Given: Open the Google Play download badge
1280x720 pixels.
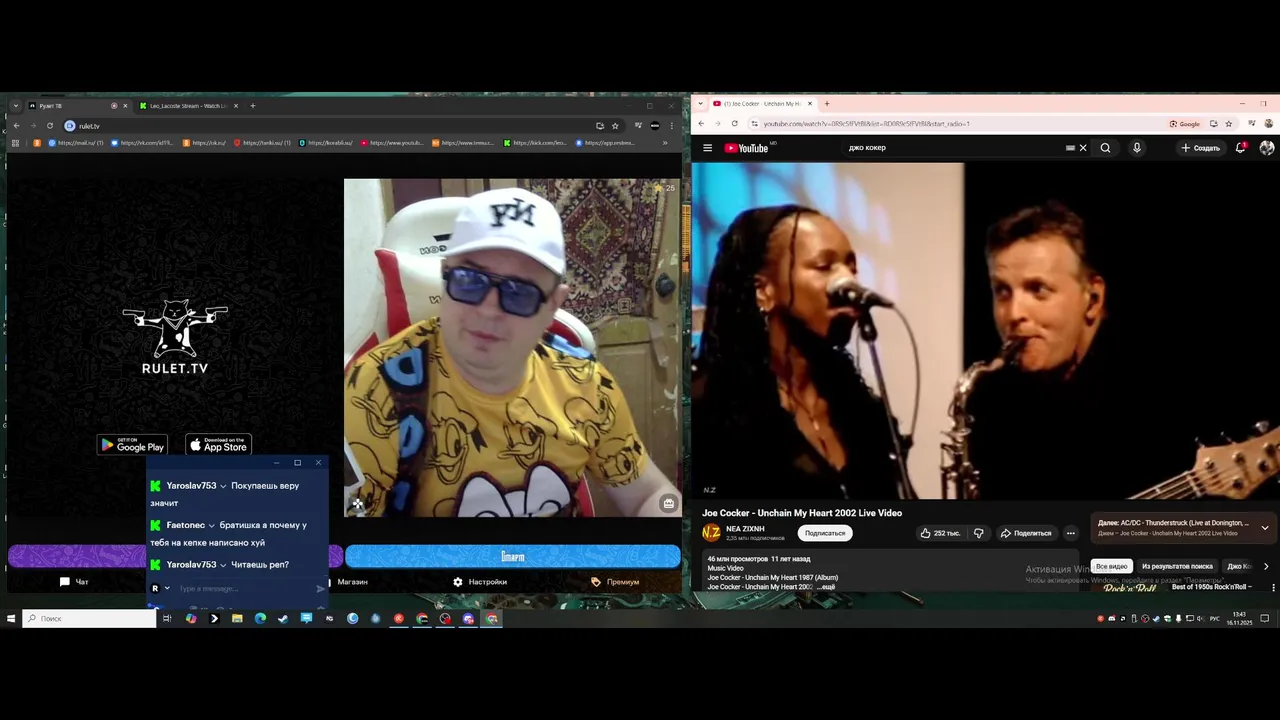Looking at the screenshot, I should tap(132, 445).
